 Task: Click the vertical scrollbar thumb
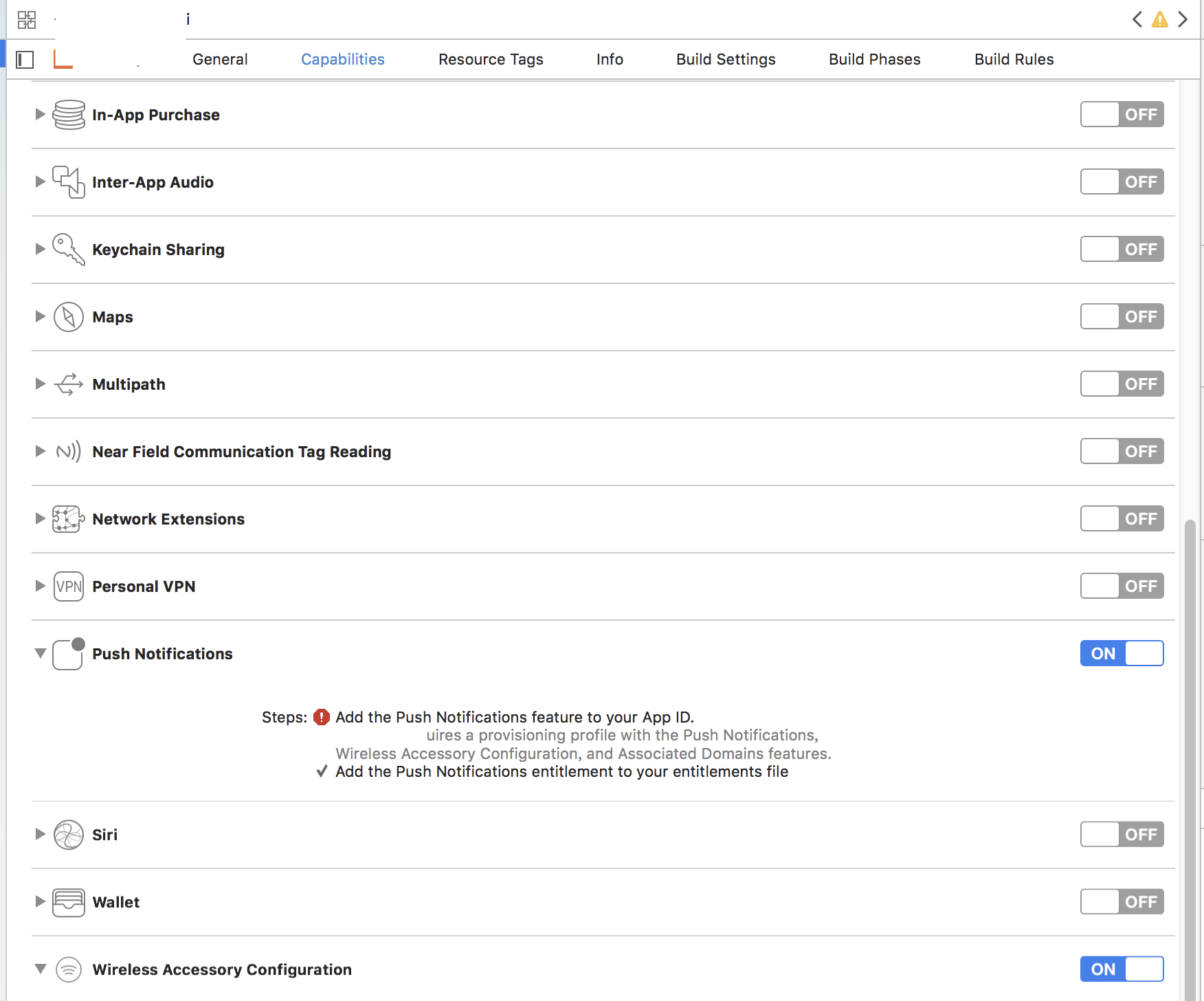pos(1190,687)
